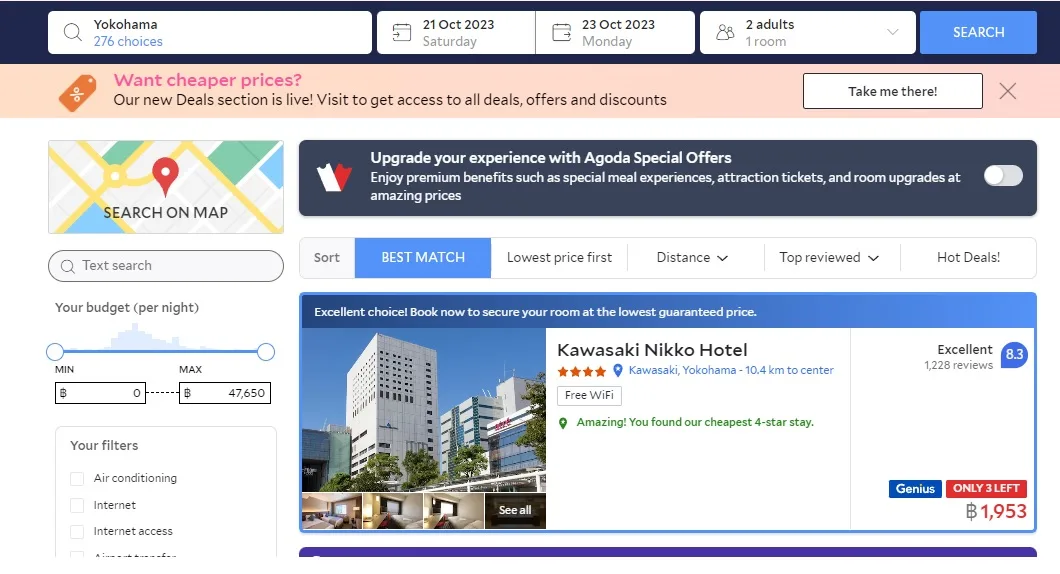Click the ONLY 3 LEFT badge
This screenshot has height=574, width=1060.
point(986,489)
